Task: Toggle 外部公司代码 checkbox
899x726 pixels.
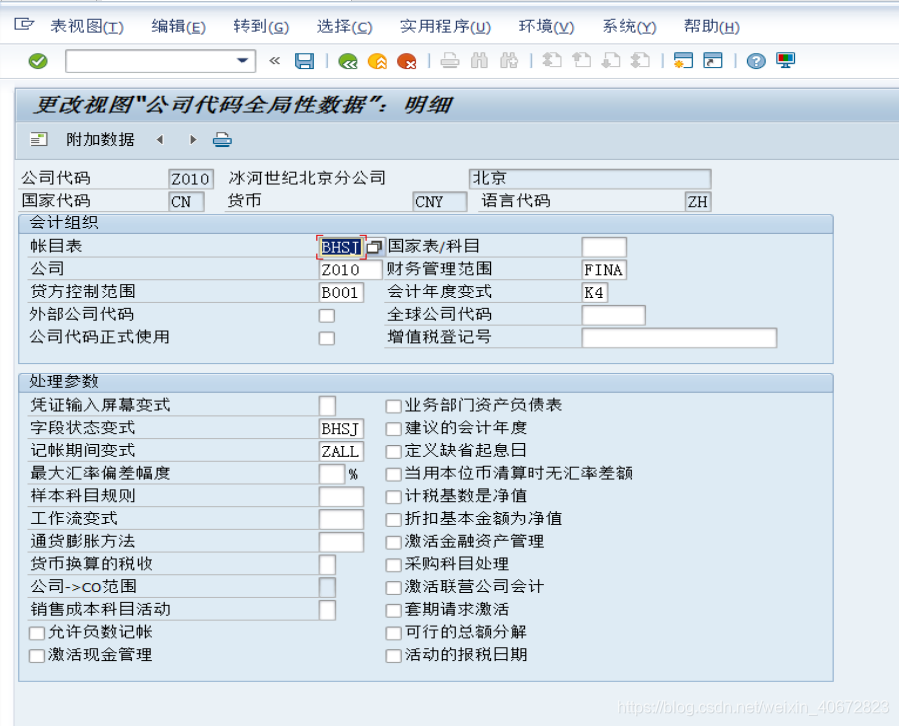Action: 327,315
